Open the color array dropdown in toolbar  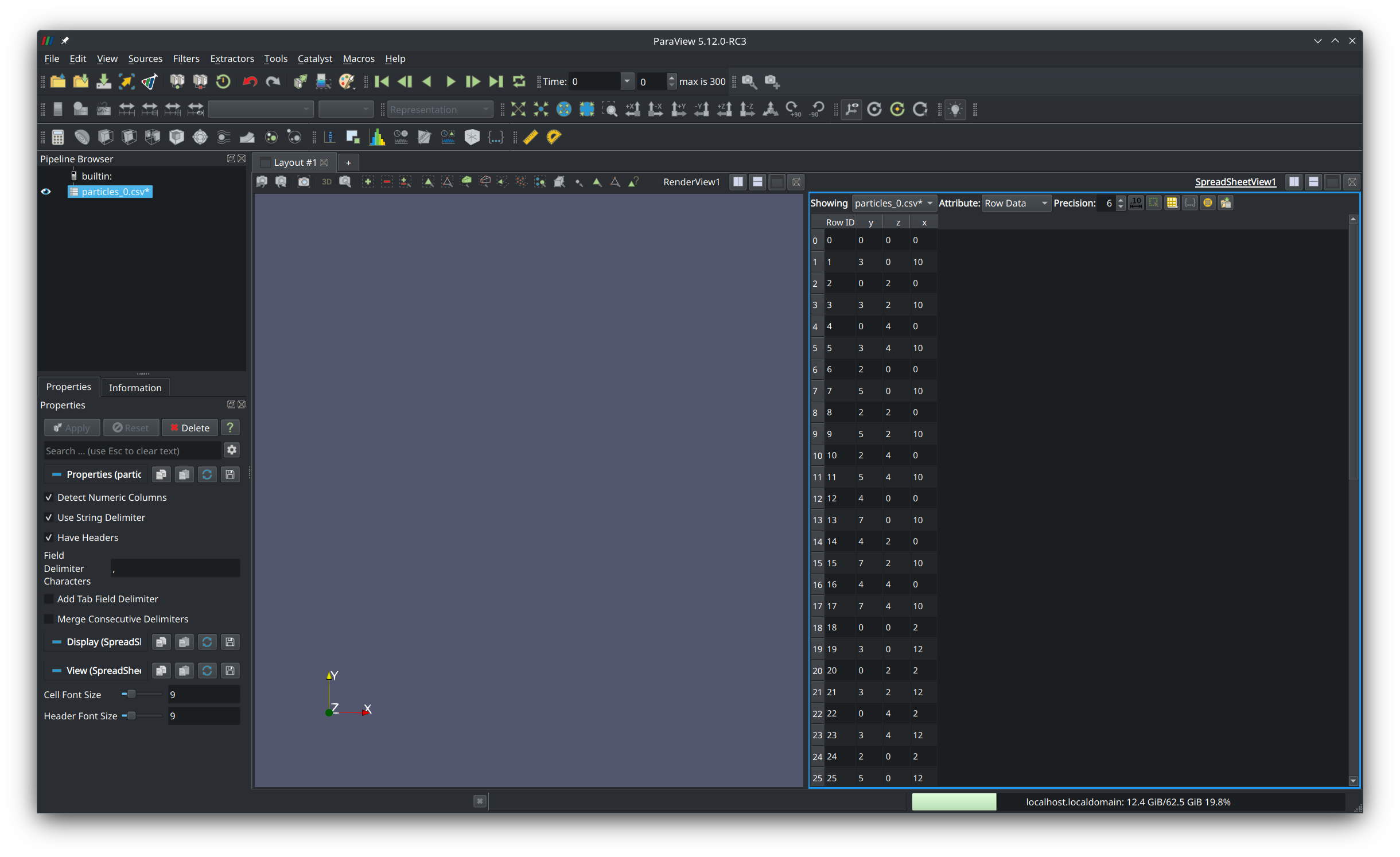pyautogui.click(x=260, y=109)
